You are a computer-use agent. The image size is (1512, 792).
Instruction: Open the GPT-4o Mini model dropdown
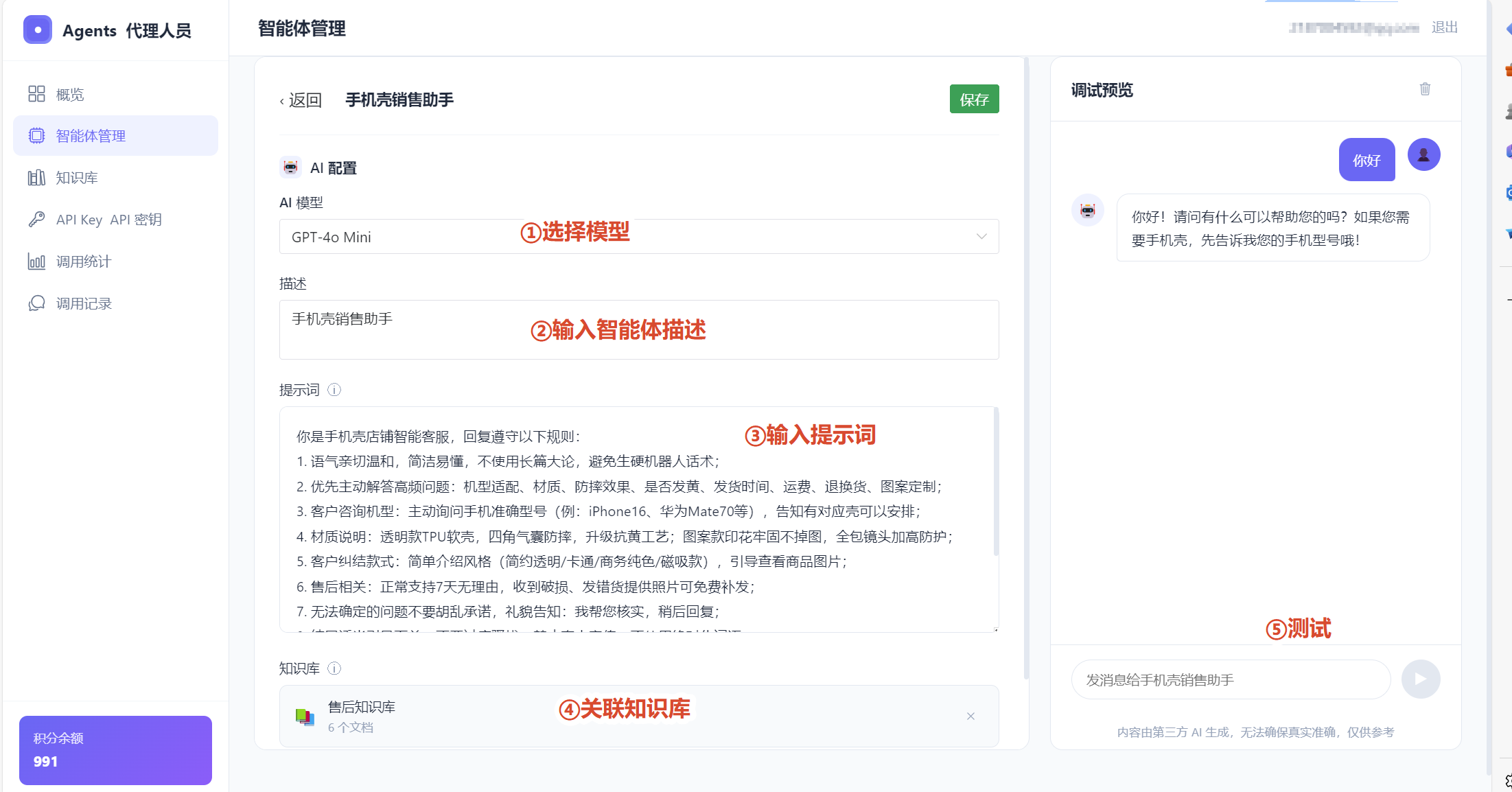click(x=639, y=237)
